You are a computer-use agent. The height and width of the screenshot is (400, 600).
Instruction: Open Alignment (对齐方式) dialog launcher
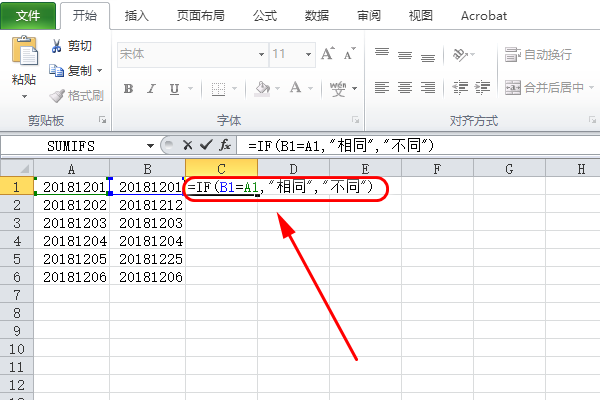click(592, 120)
